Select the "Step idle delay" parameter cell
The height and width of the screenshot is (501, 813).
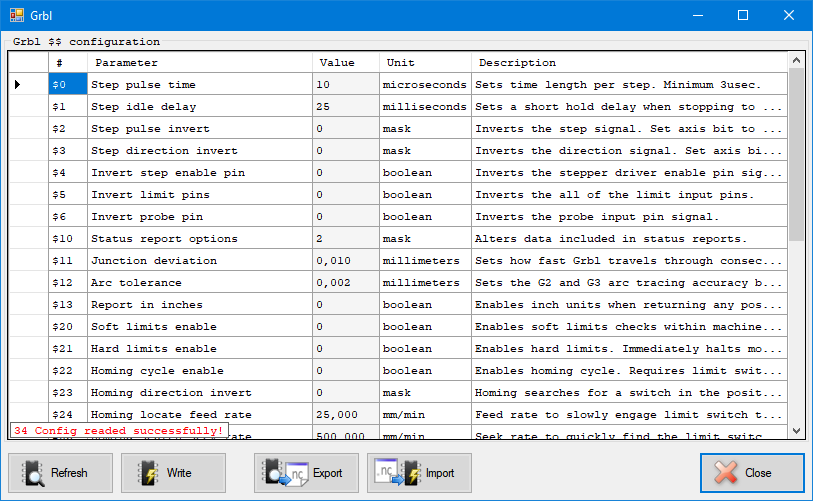tap(200, 106)
